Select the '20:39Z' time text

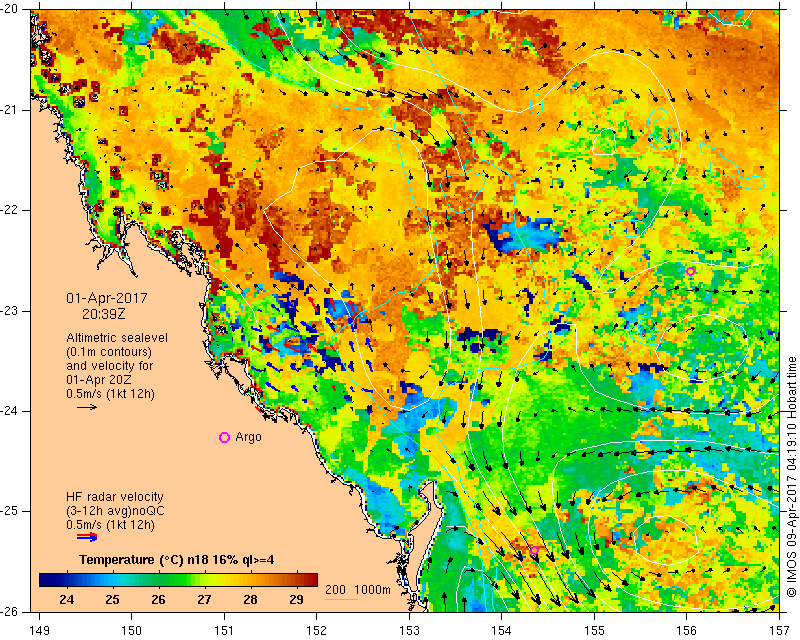coord(104,314)
